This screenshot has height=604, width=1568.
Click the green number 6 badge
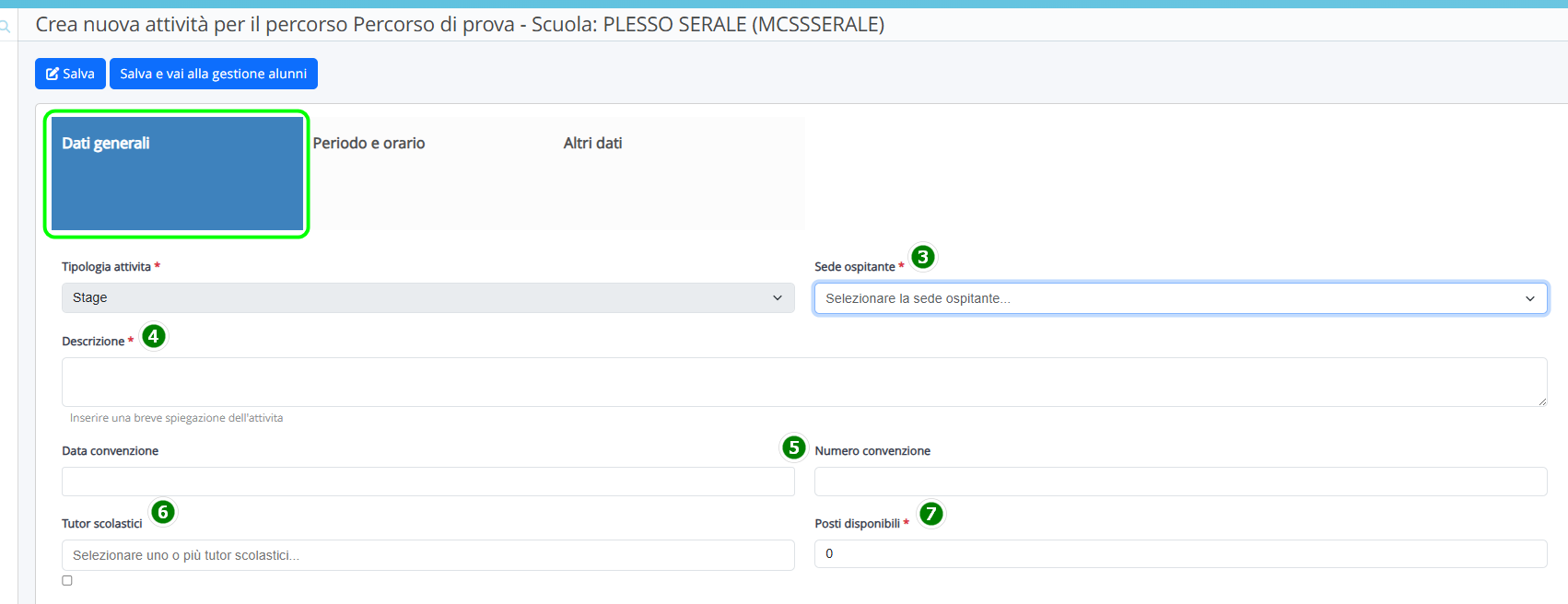tap(163, 512)
